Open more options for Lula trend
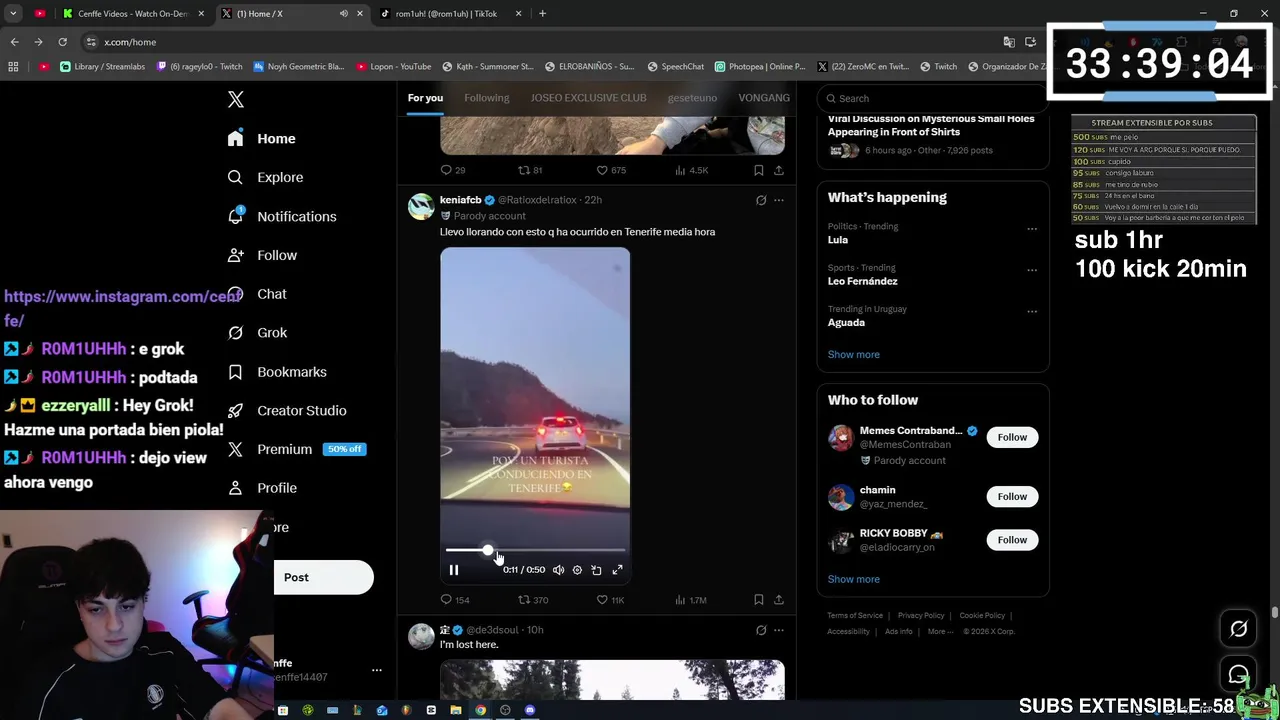 [1032, 228]
